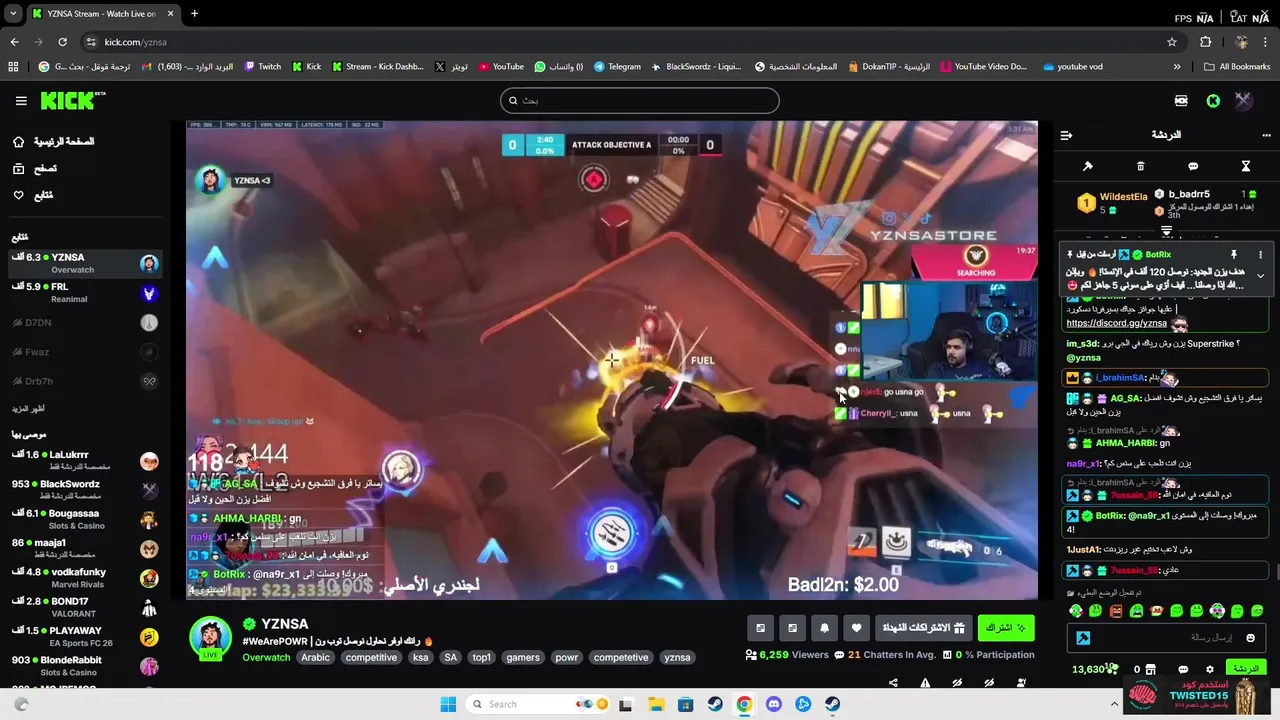Click the hammer icon in message box
The width and height of the screenshot is (1280, 720).
(x=1082, y=638)
